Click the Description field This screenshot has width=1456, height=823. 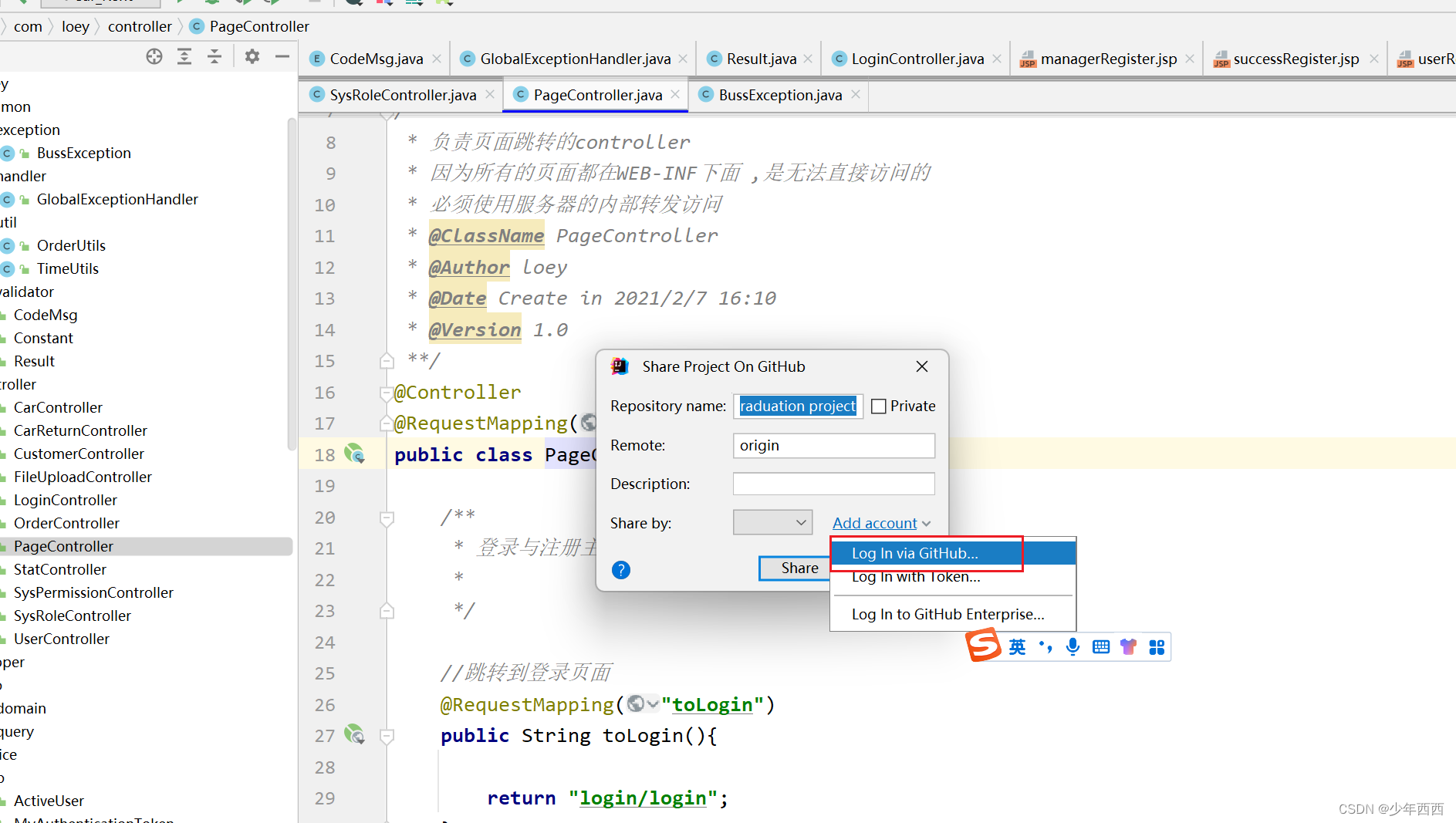pos(833,484)
